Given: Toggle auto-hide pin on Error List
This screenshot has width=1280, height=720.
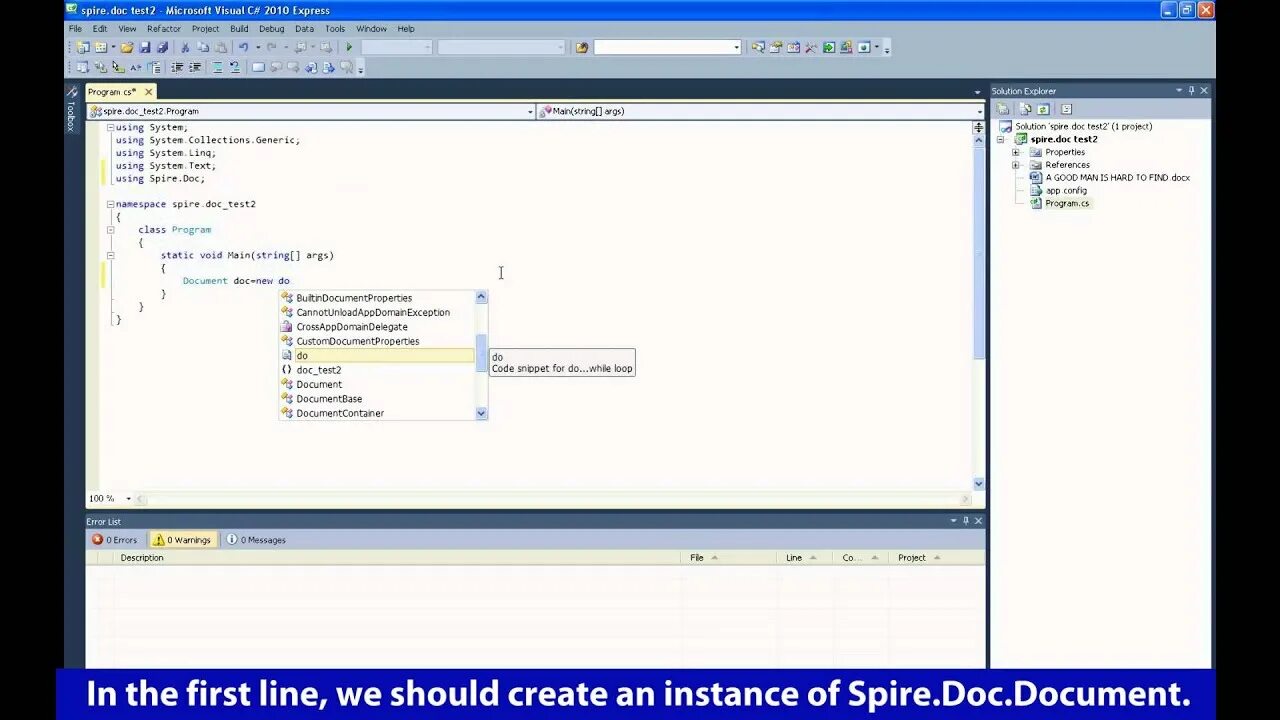Looking at the screenshot, I should pos(966,521).
